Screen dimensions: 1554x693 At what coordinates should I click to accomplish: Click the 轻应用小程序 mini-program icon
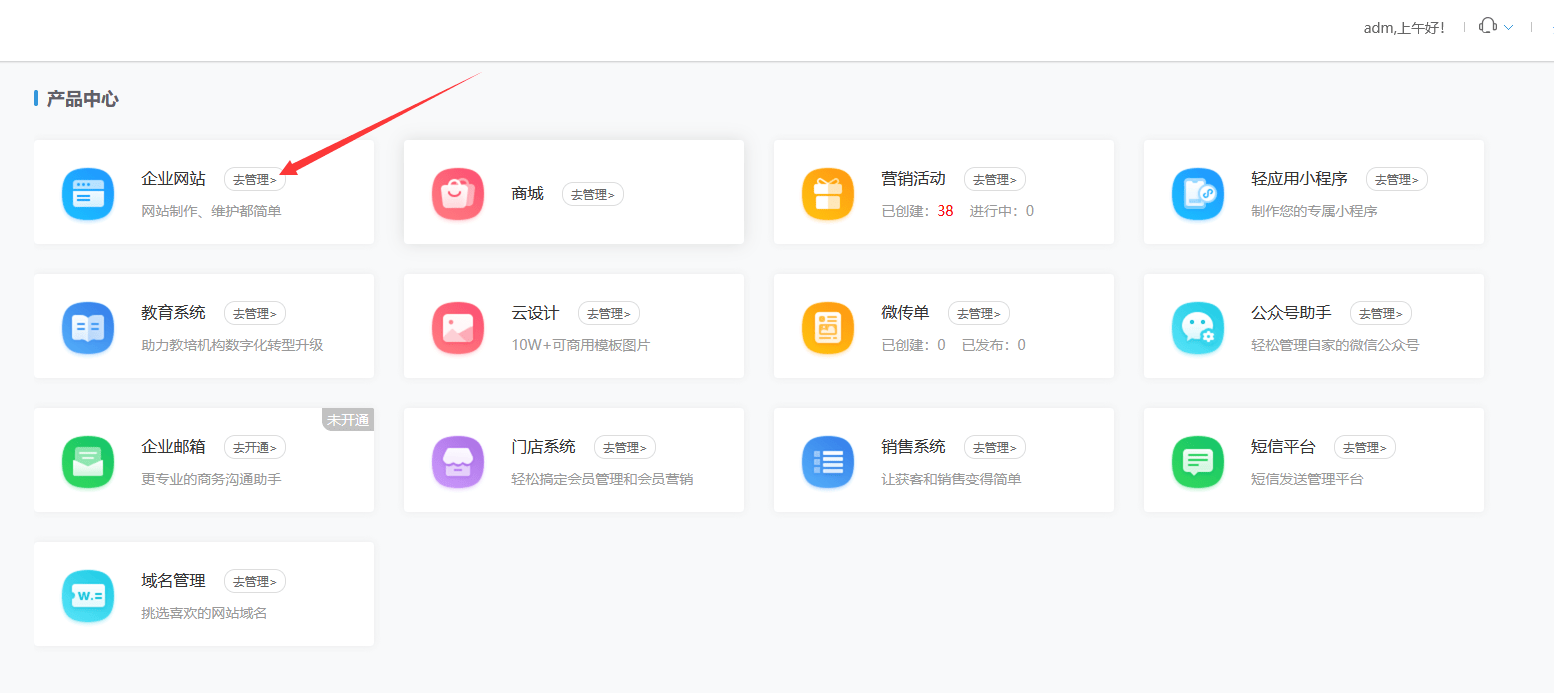[x=1198, y=193]
